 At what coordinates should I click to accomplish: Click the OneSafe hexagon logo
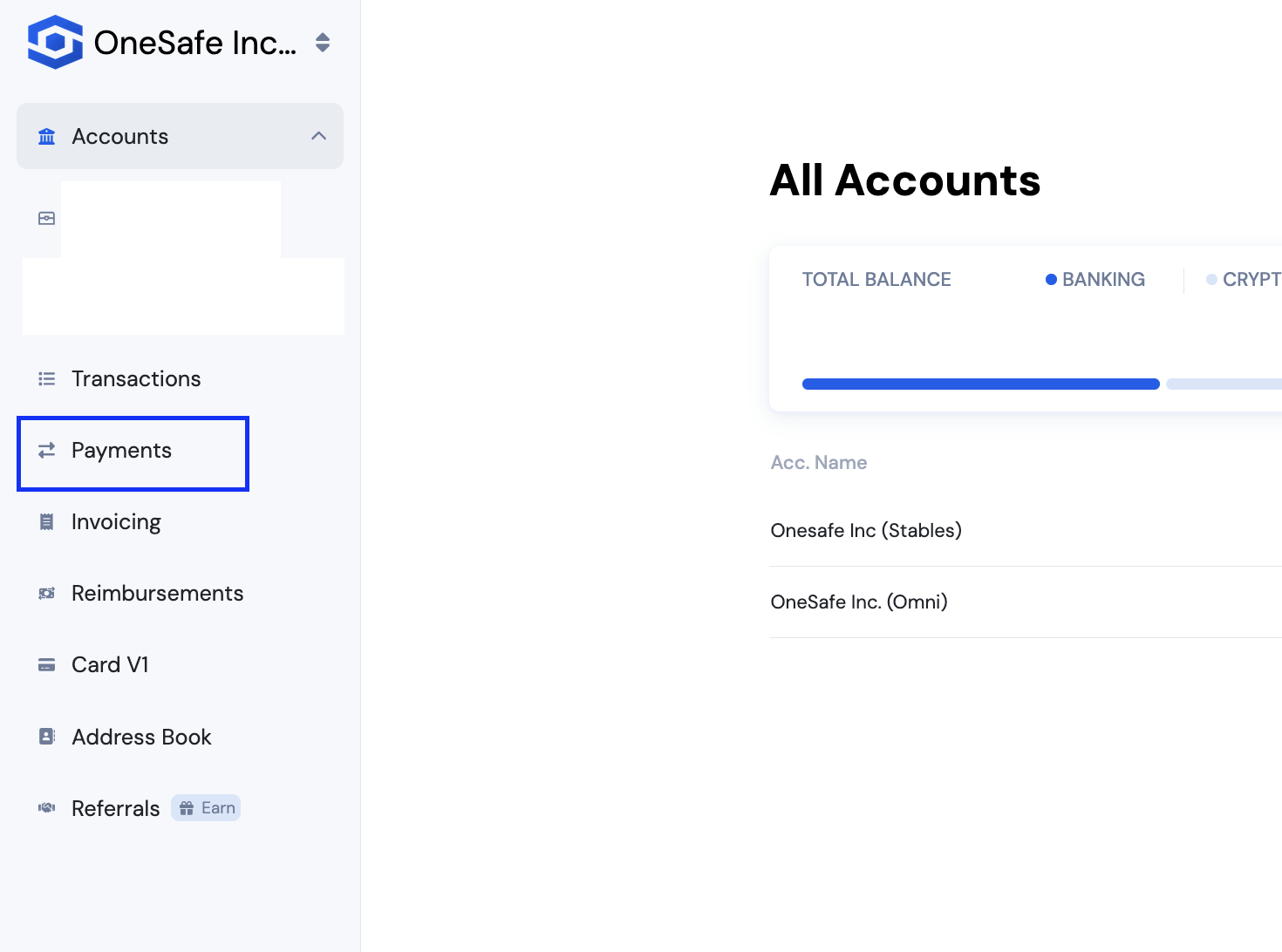(55, 42)
